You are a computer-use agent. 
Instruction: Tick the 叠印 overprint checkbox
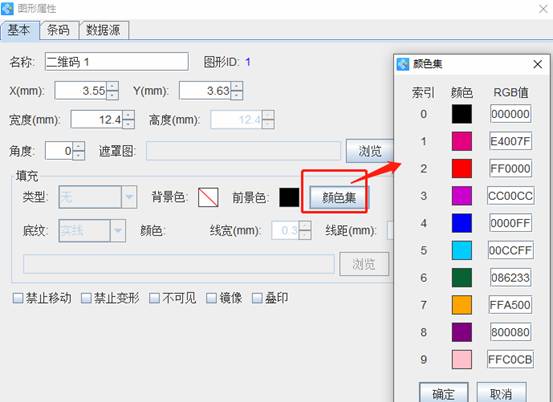(257, 298)
